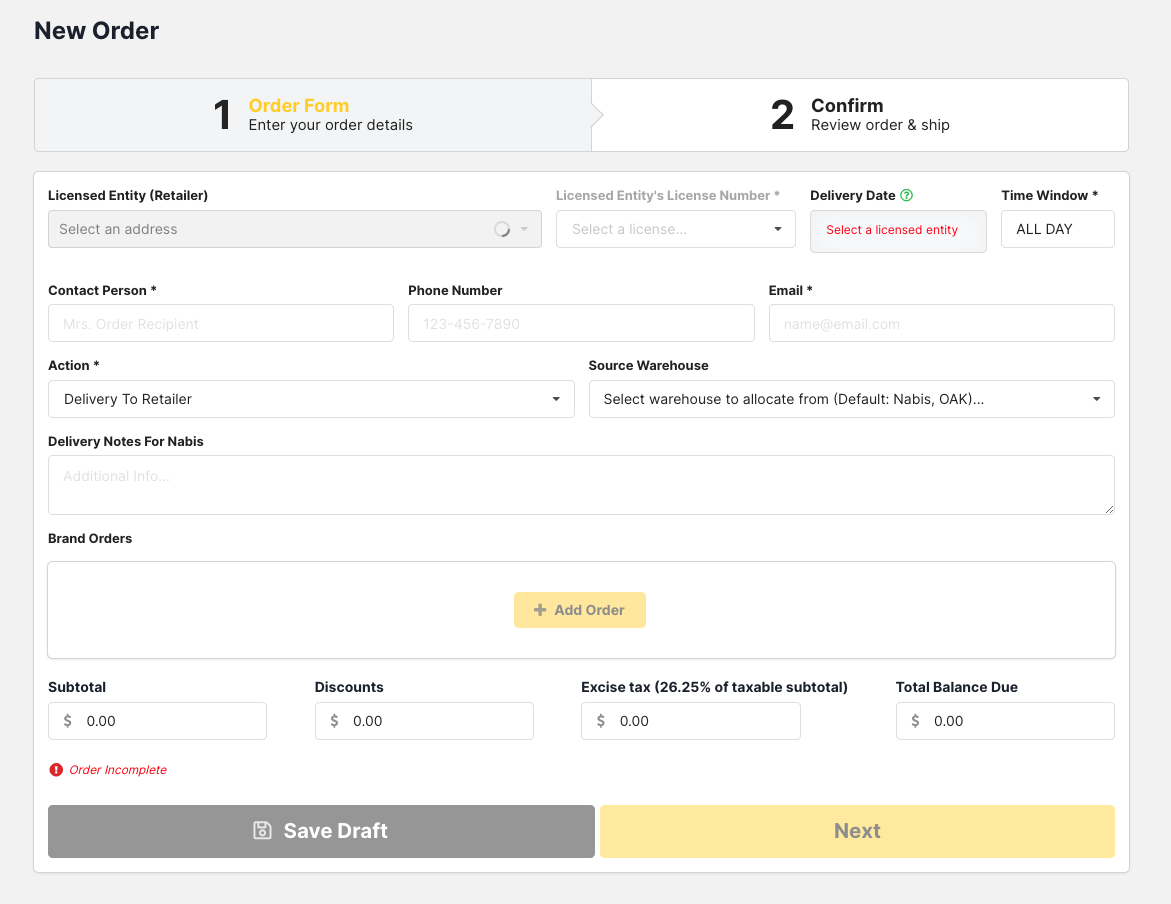Open the Licensed Entity address dropdown

coord(280,229)
